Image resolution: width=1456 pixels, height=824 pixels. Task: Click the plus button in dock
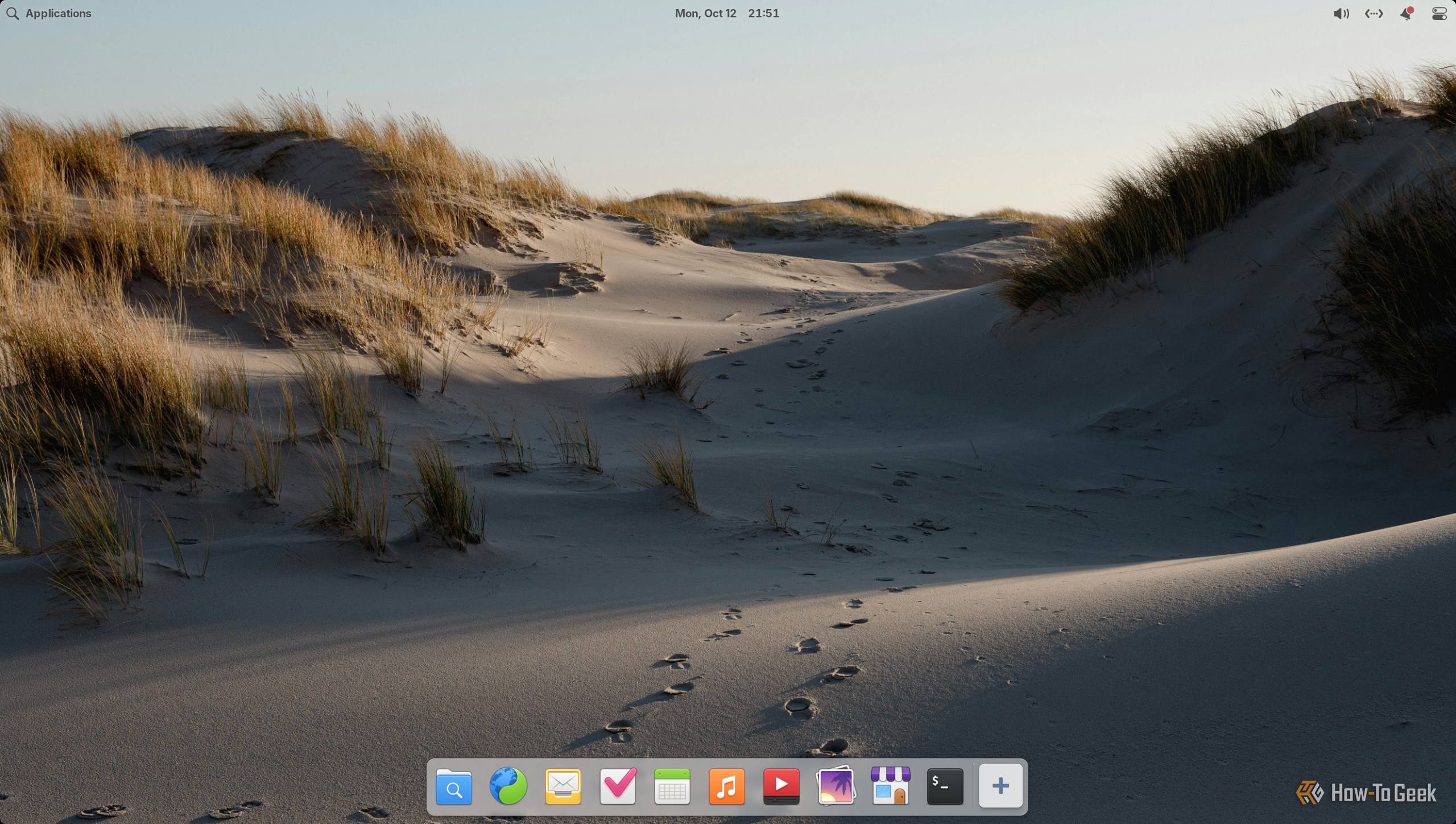[1000, 786]
